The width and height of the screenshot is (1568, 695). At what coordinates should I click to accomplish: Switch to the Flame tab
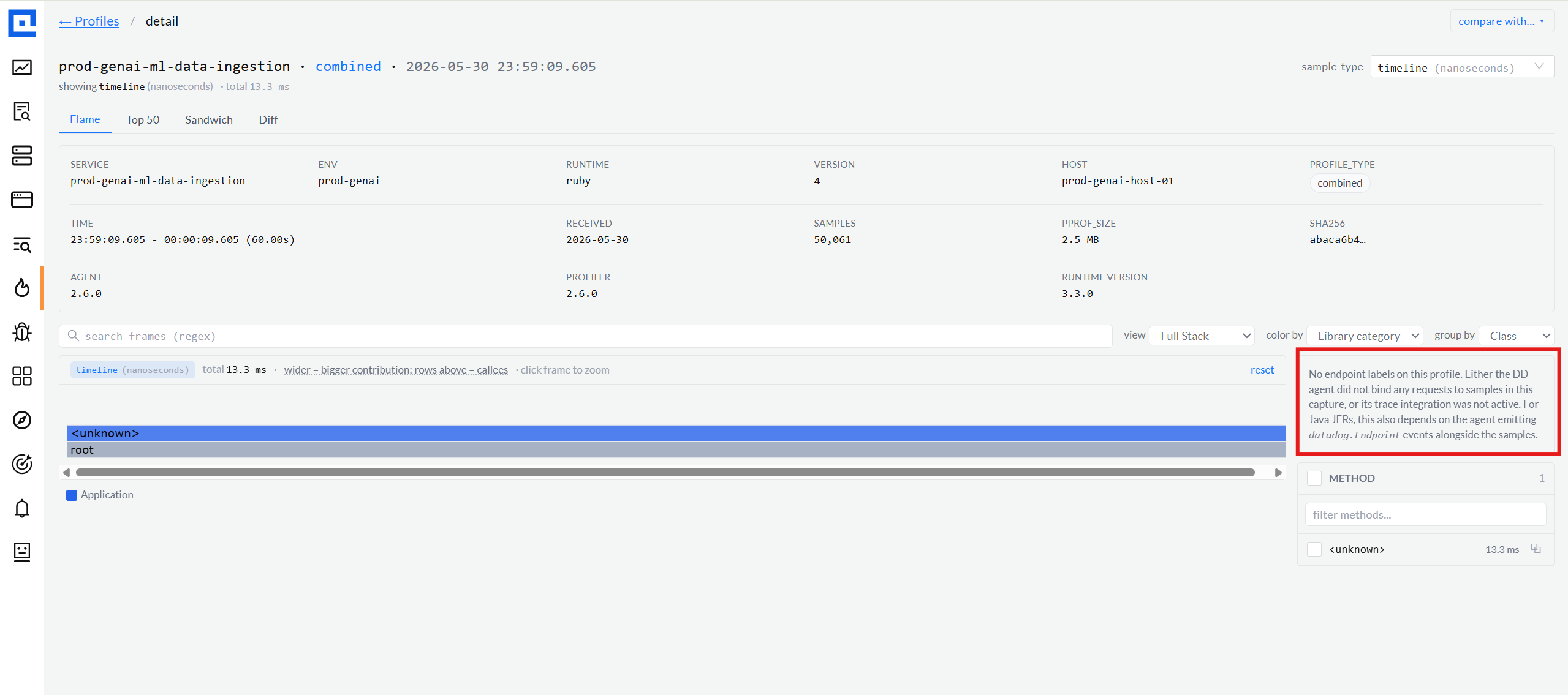85,119
